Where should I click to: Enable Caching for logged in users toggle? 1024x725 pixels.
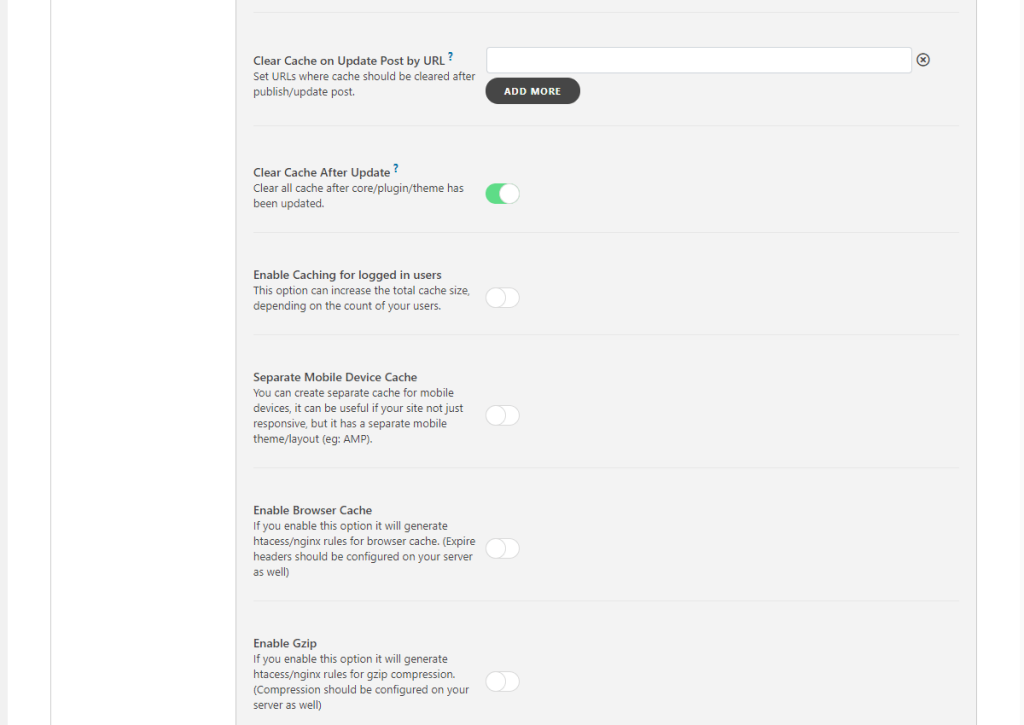coord(502,298)
